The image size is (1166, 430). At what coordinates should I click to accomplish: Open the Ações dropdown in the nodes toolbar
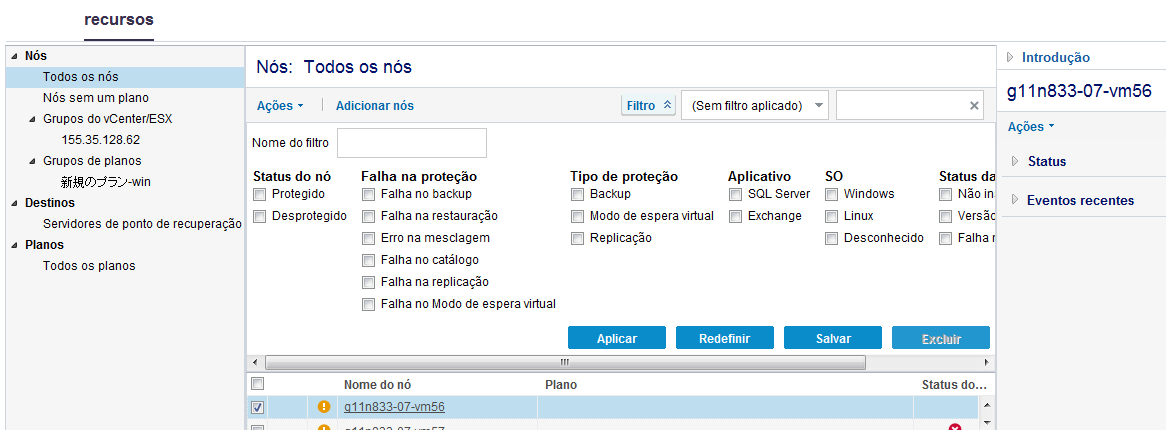[x=280, y=106]
